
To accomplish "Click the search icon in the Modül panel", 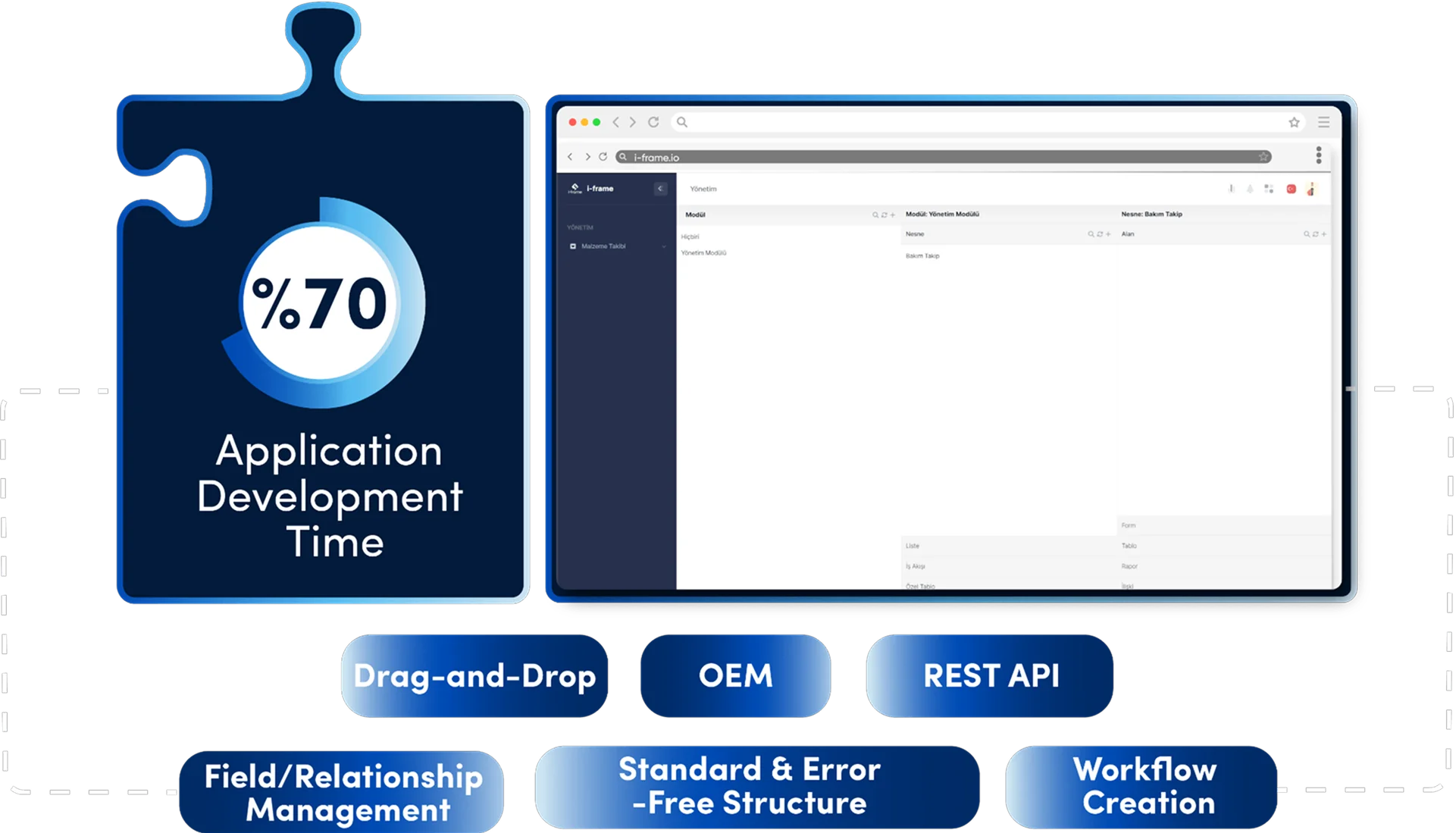I will point(875,215).
